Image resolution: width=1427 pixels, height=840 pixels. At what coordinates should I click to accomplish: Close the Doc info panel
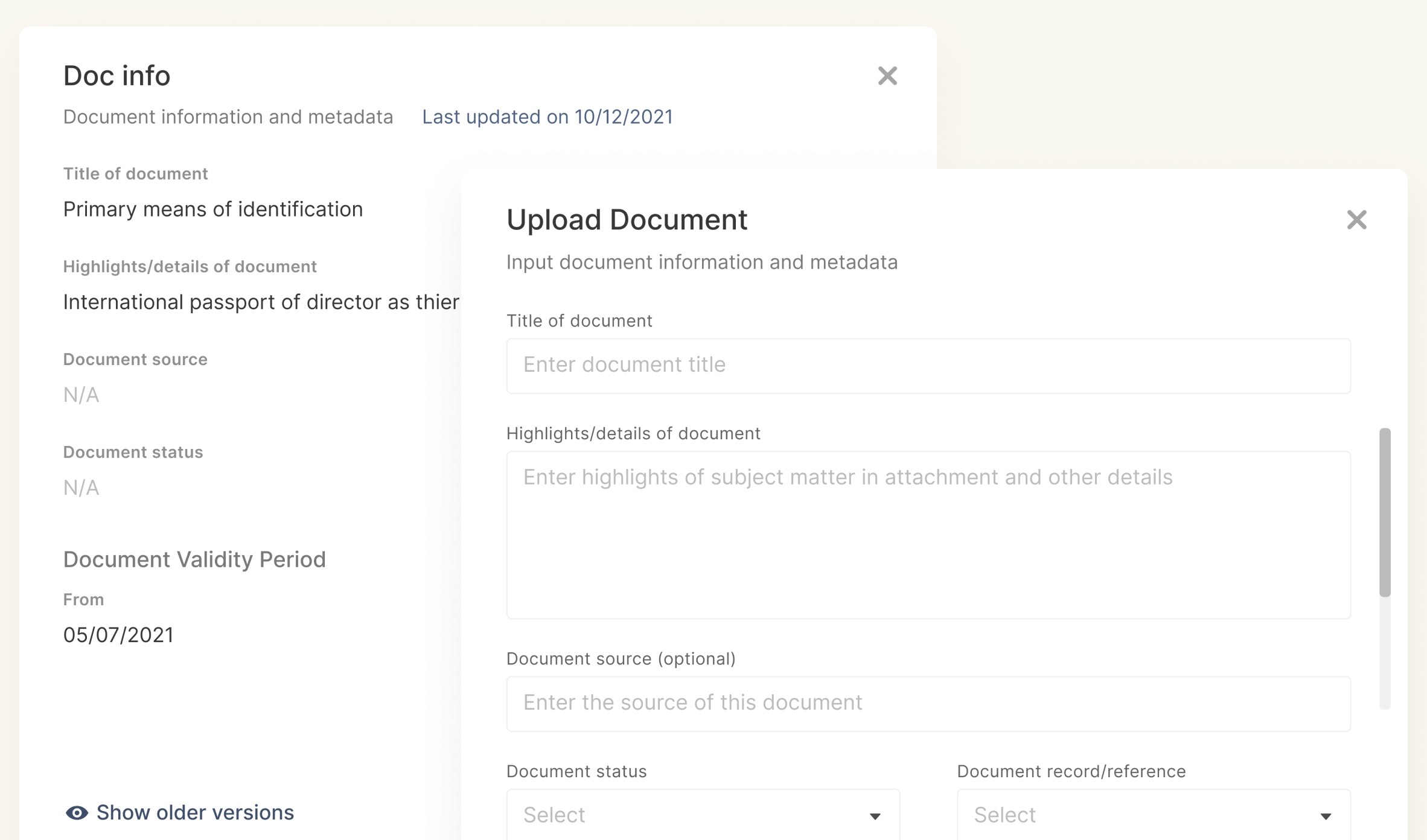point(887,76)
